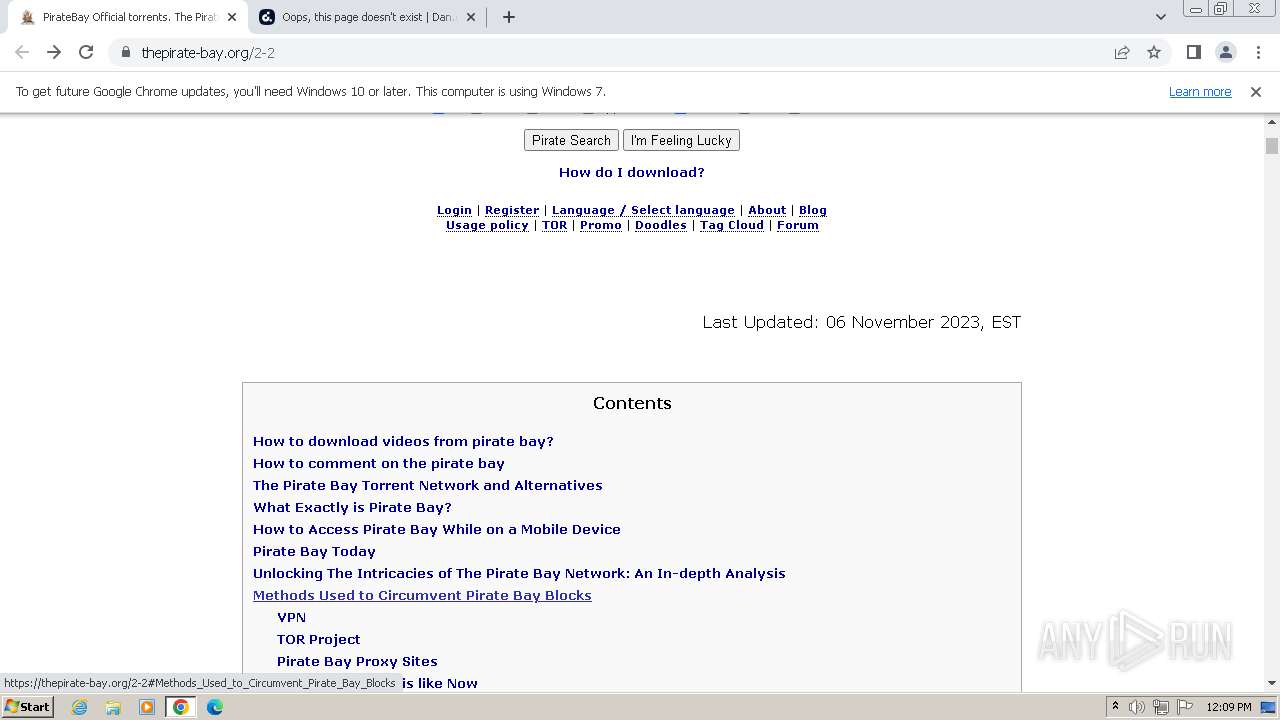Open the Windows Start menu
The width and height of the screenshot is (1280, 720).
coord(28,706)
